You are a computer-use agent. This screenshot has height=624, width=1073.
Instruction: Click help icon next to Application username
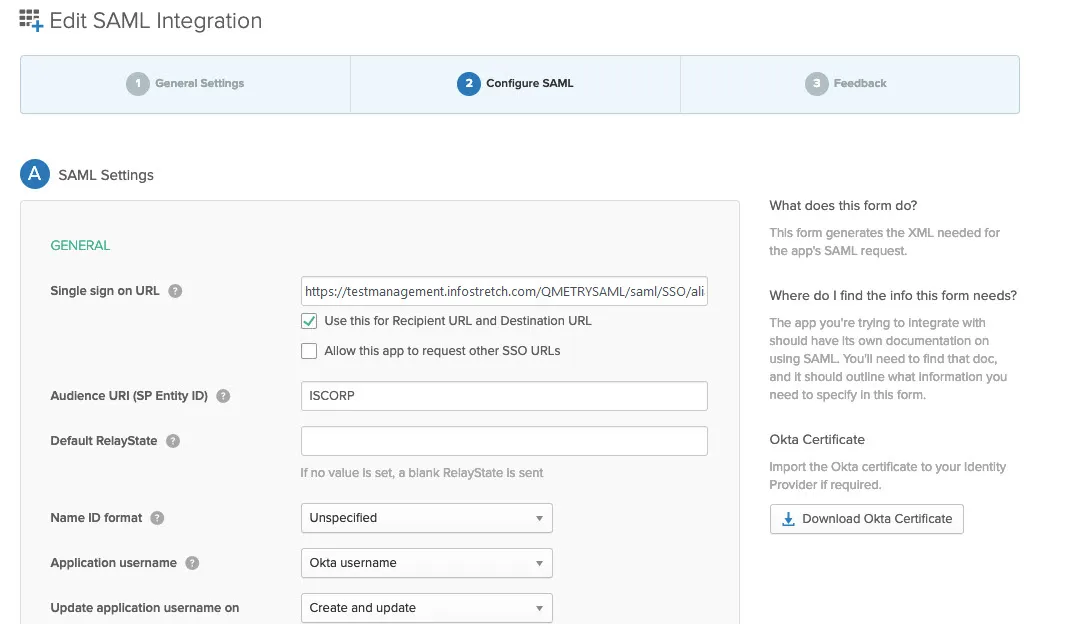coord(192,563)
